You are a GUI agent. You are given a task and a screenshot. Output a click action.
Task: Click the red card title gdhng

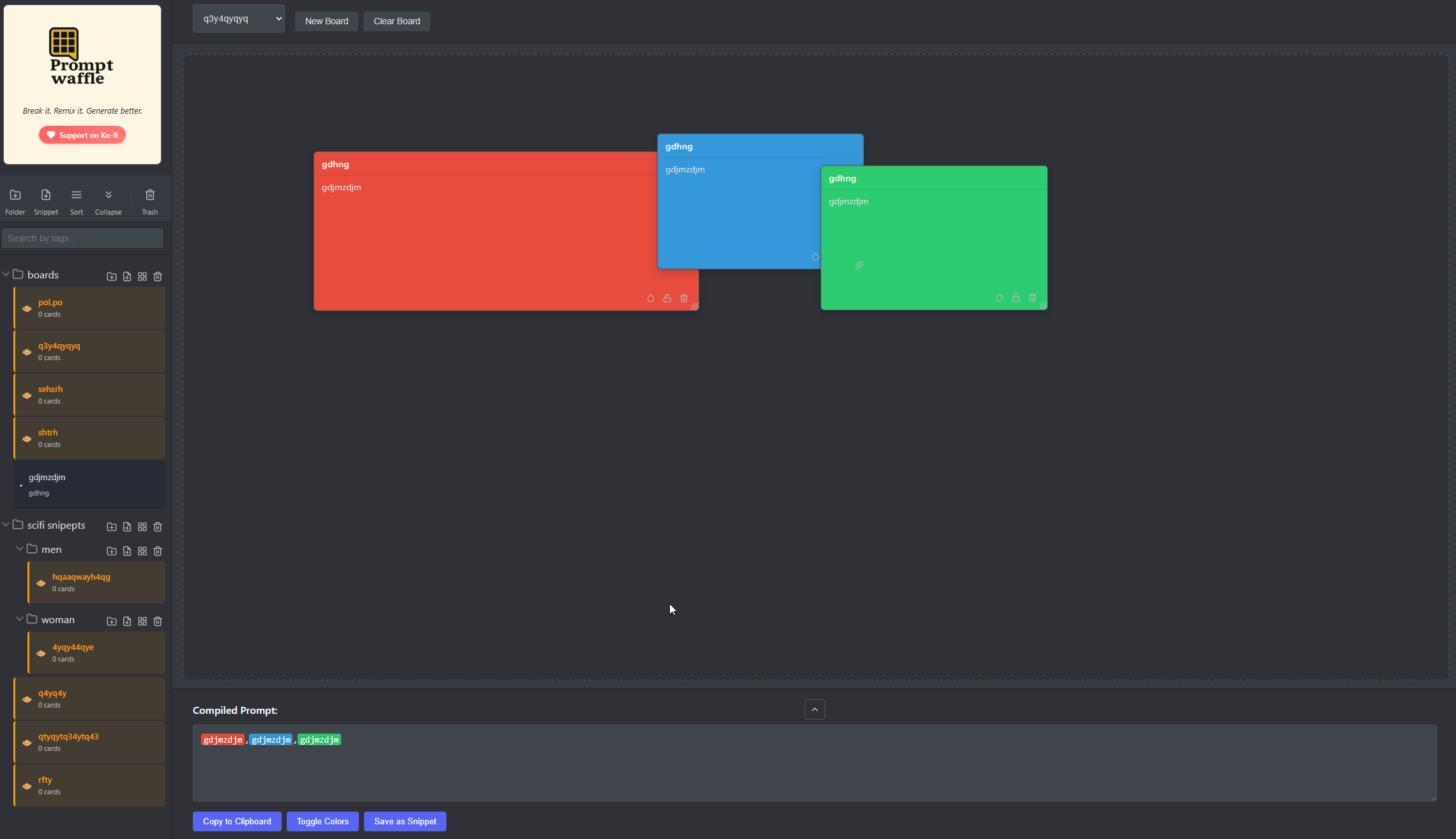coord(335,164)
